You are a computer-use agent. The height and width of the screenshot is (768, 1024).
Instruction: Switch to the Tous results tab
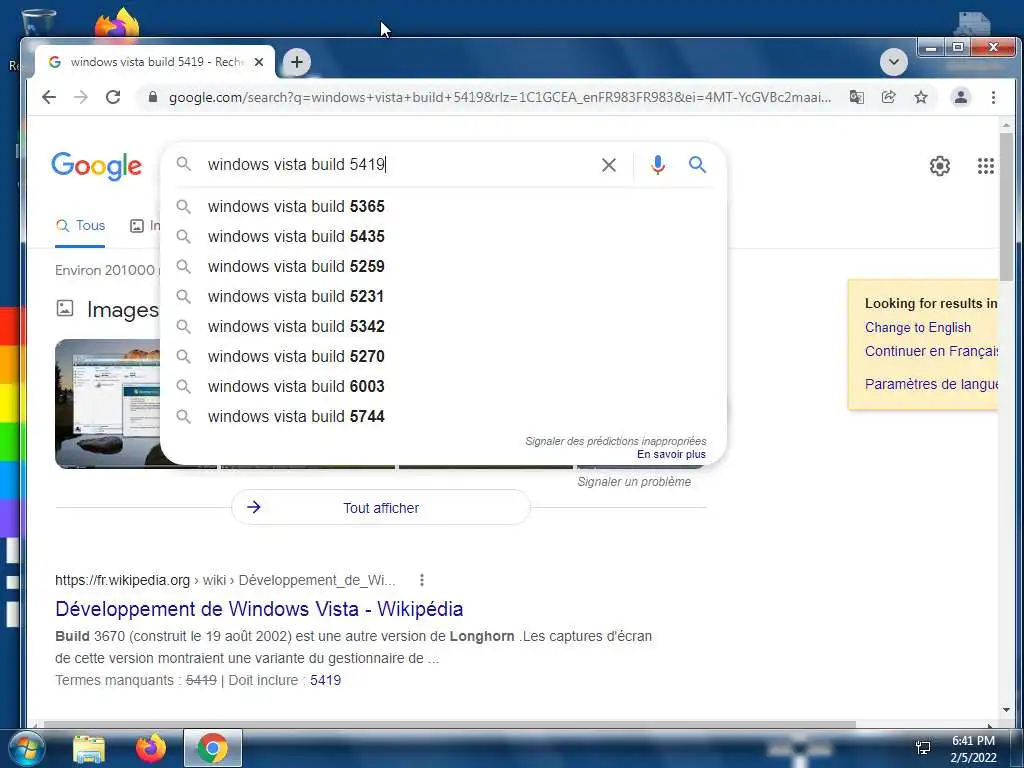coord(80,226)
